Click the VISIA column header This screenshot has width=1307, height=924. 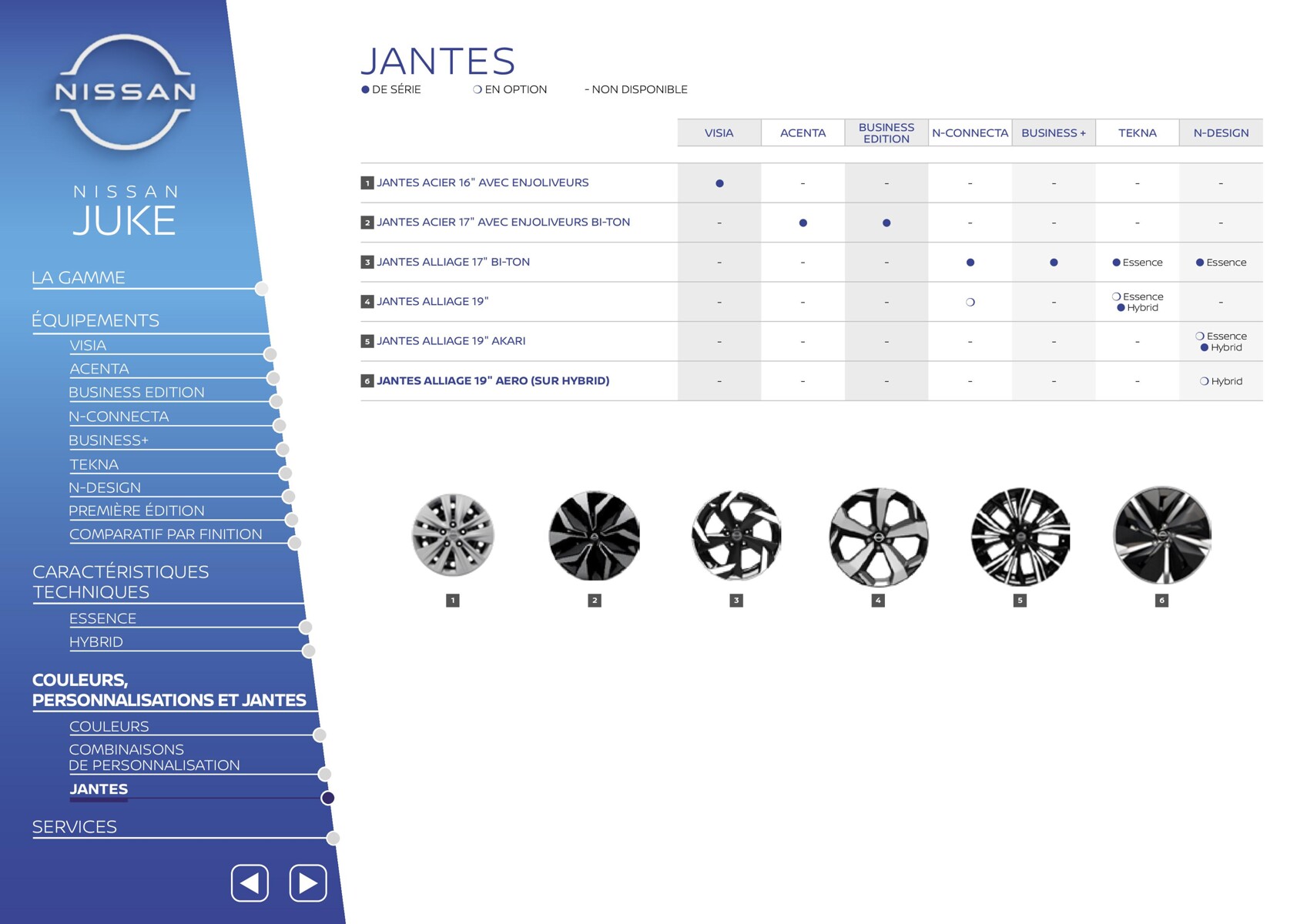coord(719,132)
